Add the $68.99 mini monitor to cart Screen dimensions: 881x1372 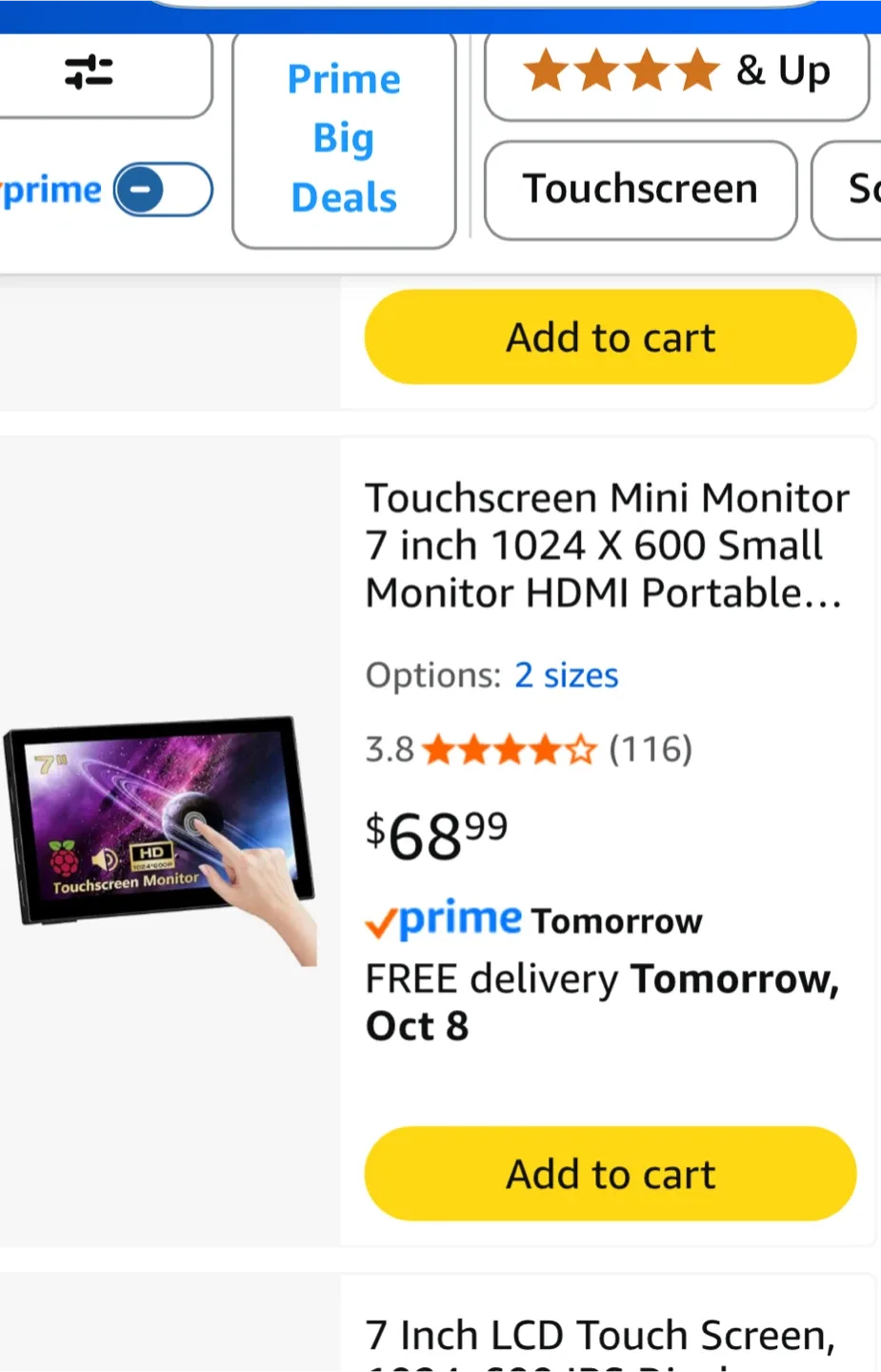[611, 1174]
